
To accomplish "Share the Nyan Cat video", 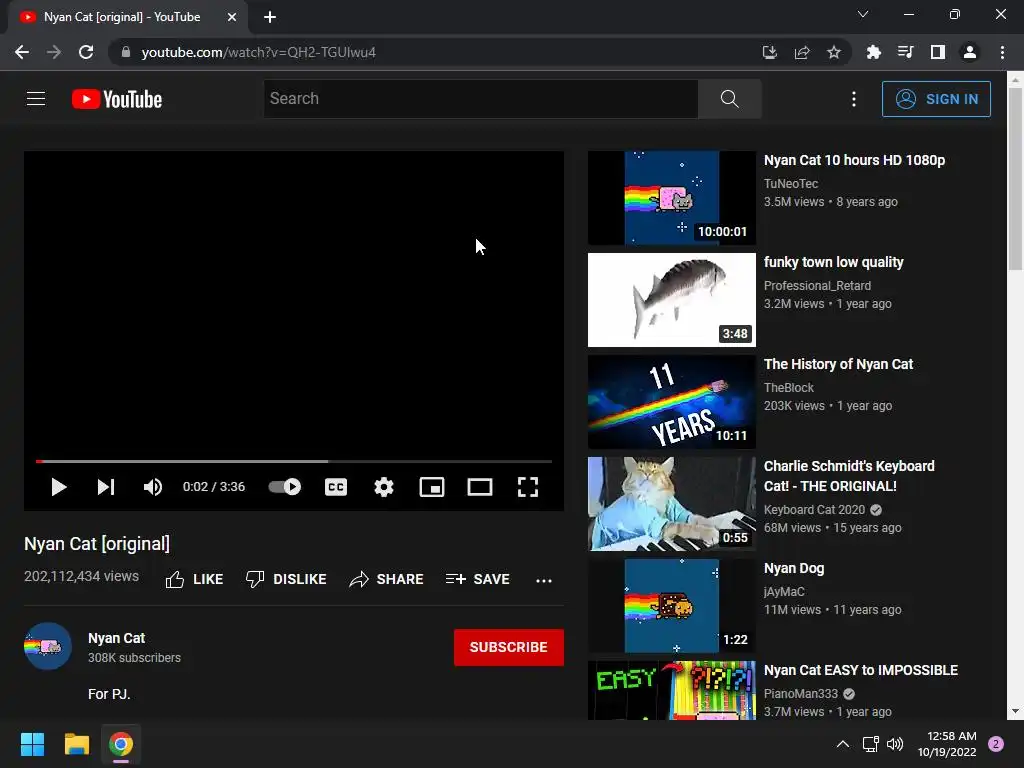I will pyautogui.click(x=387, y=579).
